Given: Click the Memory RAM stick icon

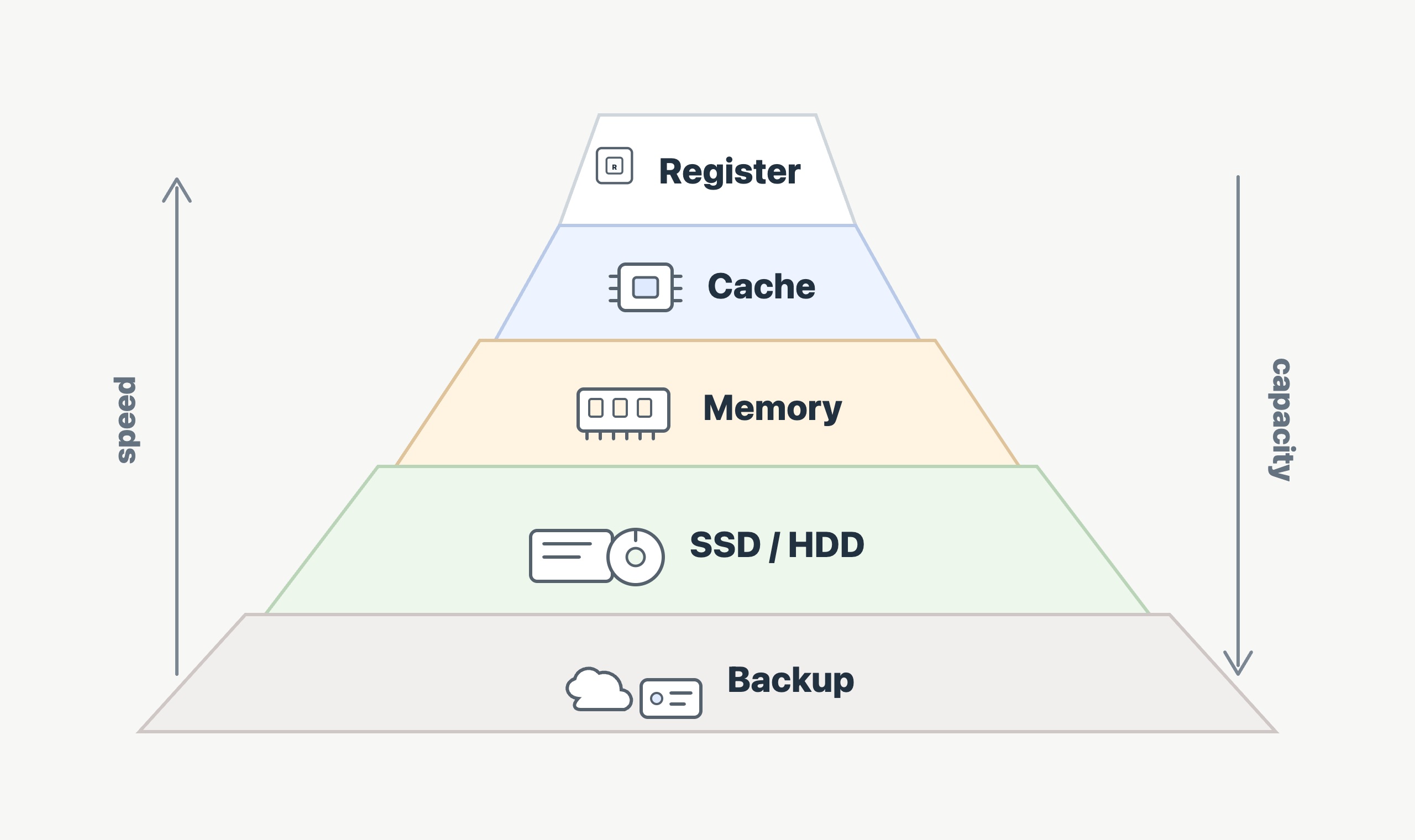Looking at the screenshot, I should 623,414.
